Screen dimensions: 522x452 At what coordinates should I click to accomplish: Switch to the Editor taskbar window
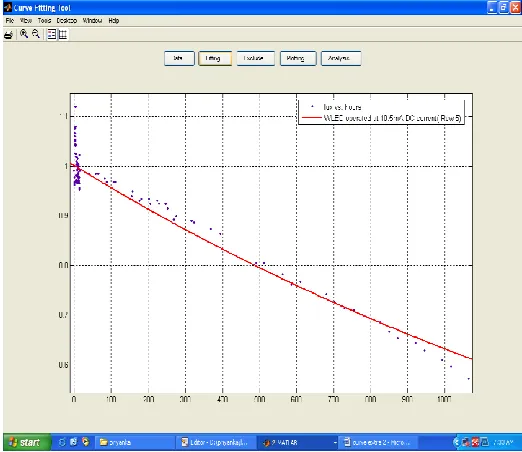[x=216, y=443]
